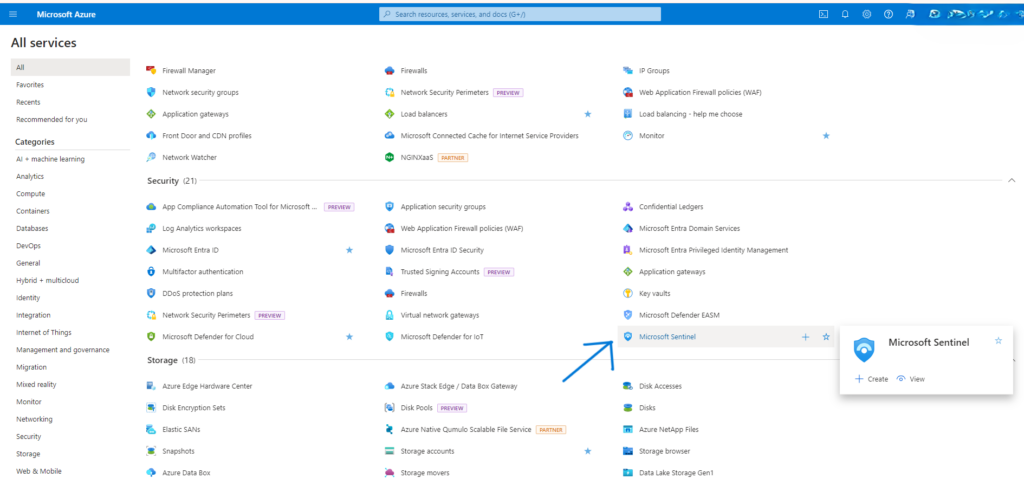Click the Microsoft Defender for Cloud icon

(152, 337)
